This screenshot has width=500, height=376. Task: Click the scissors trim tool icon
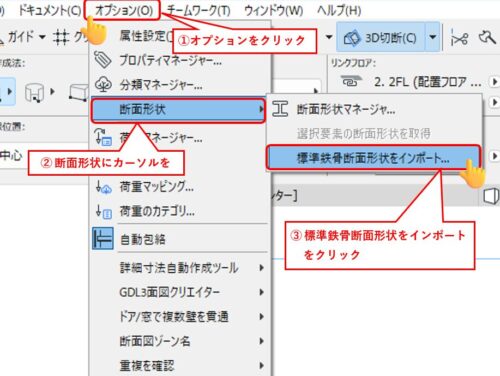459,37
